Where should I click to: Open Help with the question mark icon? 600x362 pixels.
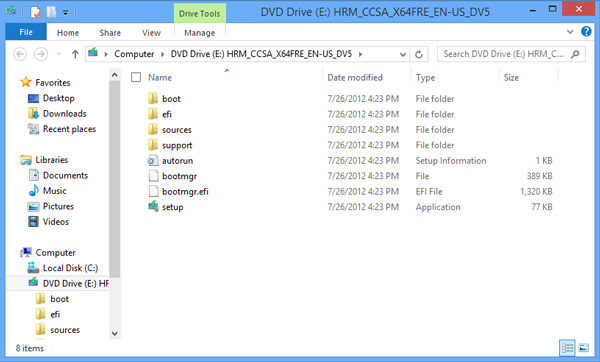(x=586, y=31)
